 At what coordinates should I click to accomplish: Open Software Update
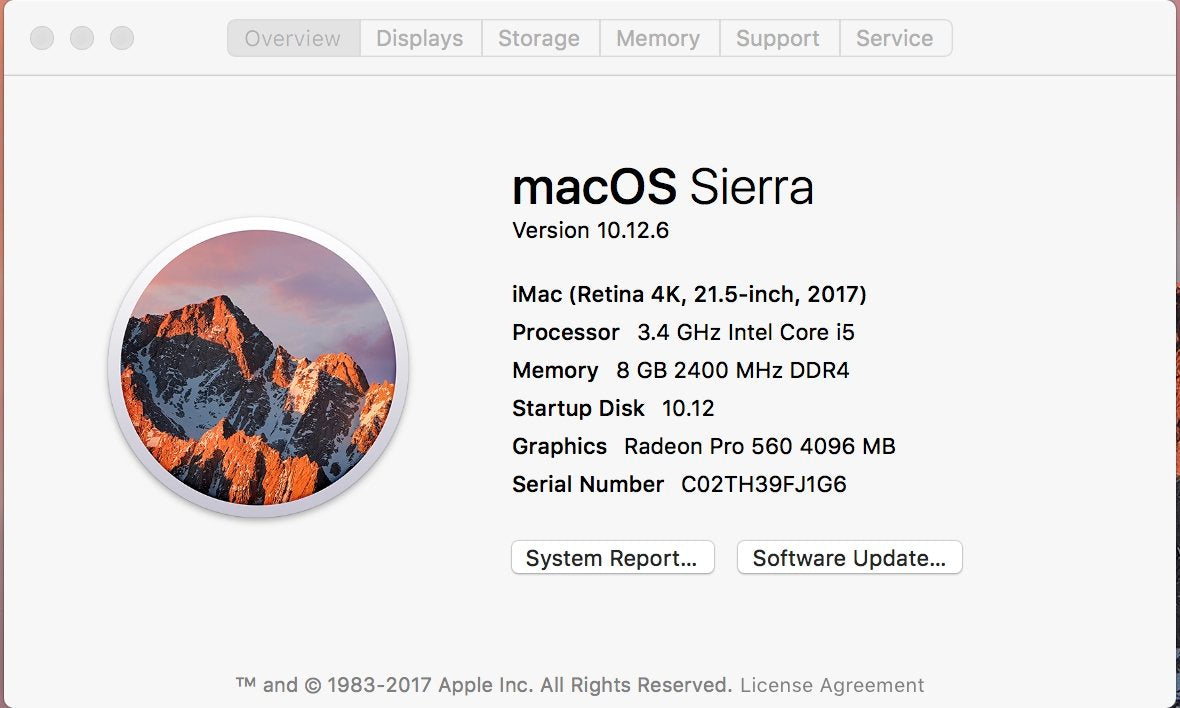point(849,558)
